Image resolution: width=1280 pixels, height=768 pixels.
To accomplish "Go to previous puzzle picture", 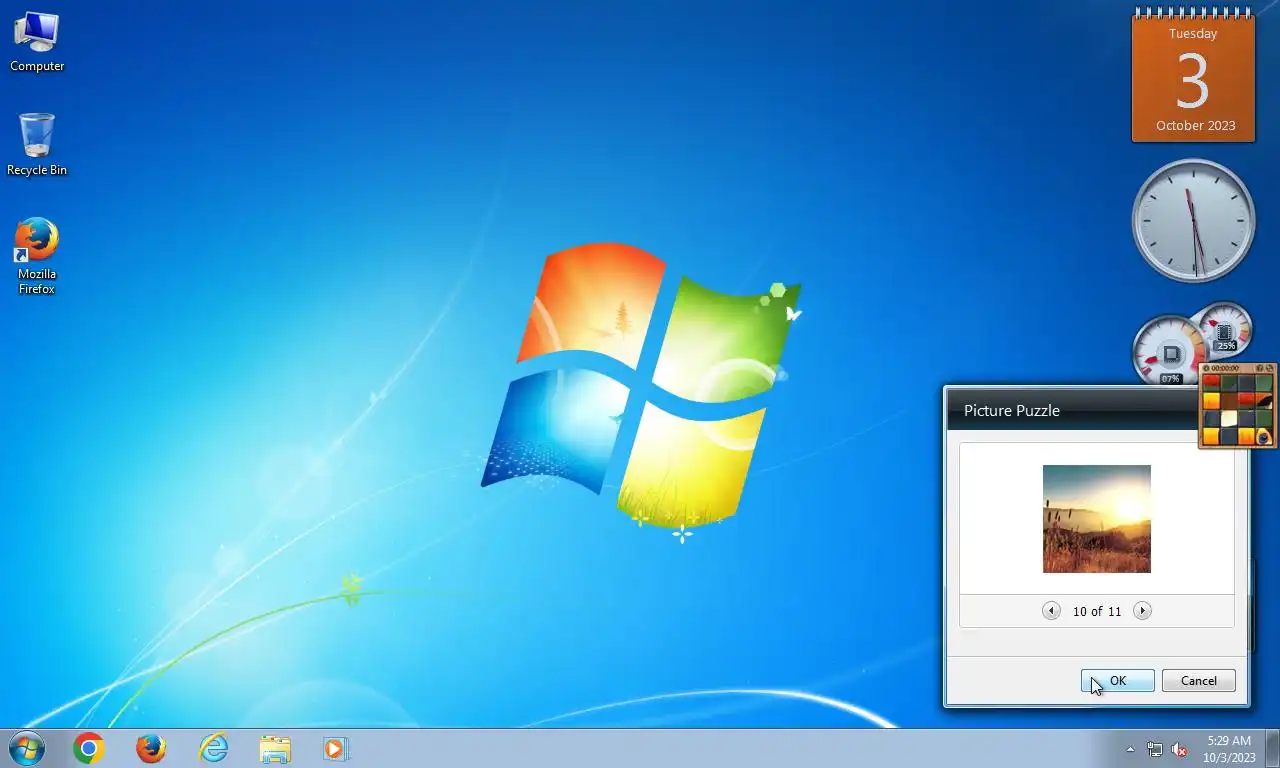I will [1051, 611].
